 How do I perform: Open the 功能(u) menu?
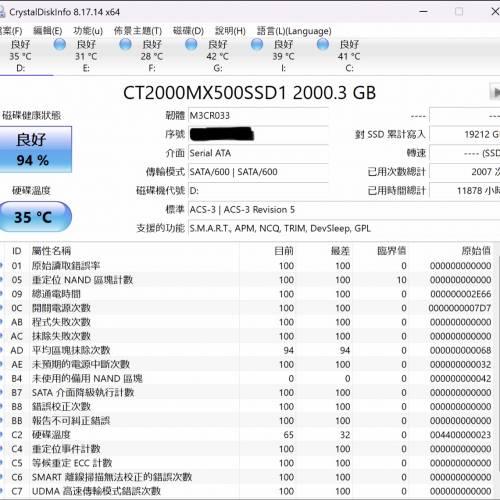click(x=88, y=31)
